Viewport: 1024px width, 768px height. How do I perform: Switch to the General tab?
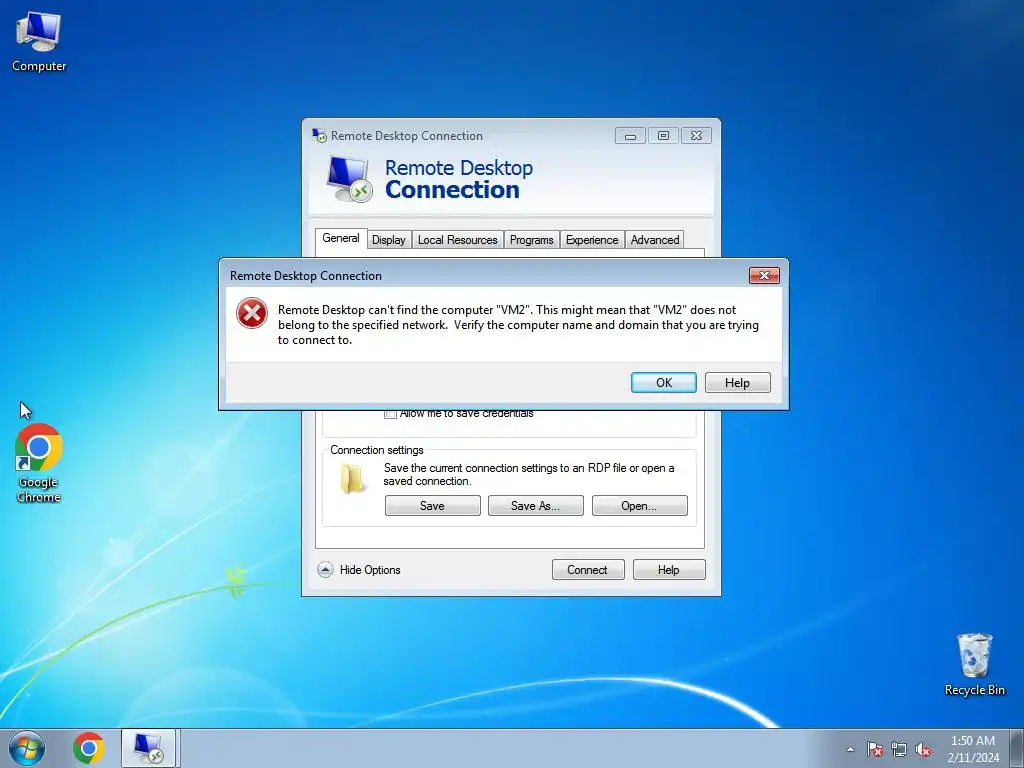340,238
